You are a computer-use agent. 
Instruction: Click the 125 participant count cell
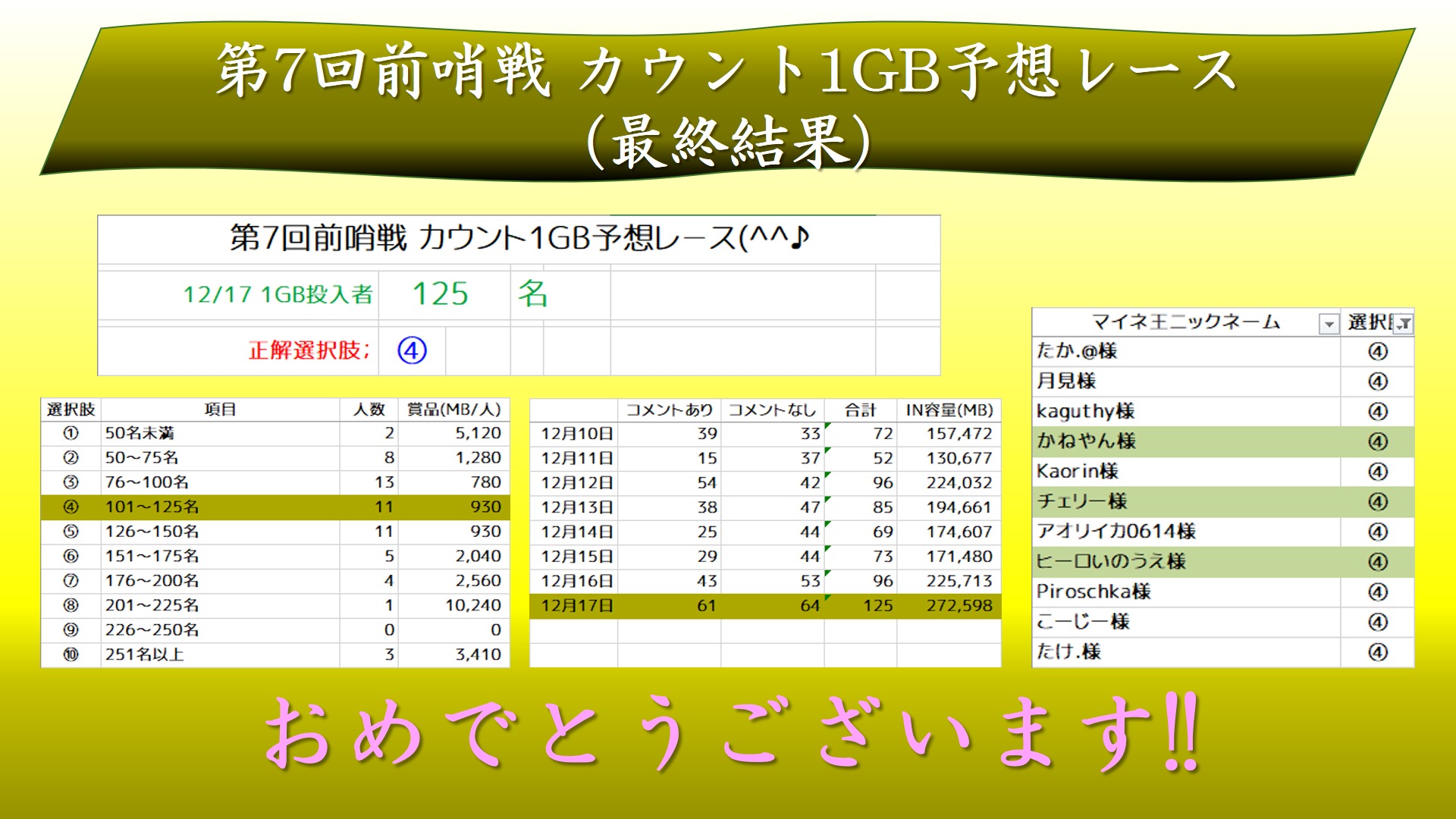[440, 294]
